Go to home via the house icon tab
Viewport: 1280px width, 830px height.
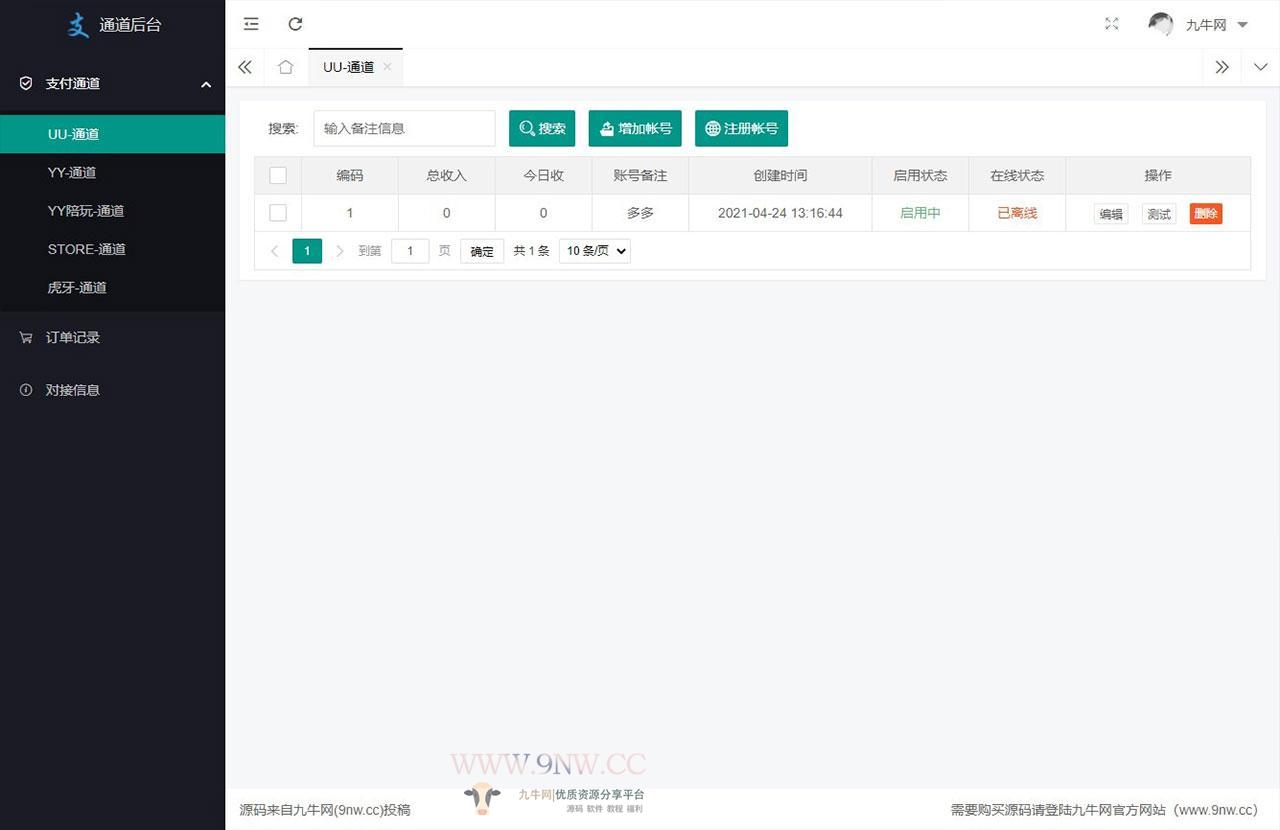click(285, 67)
